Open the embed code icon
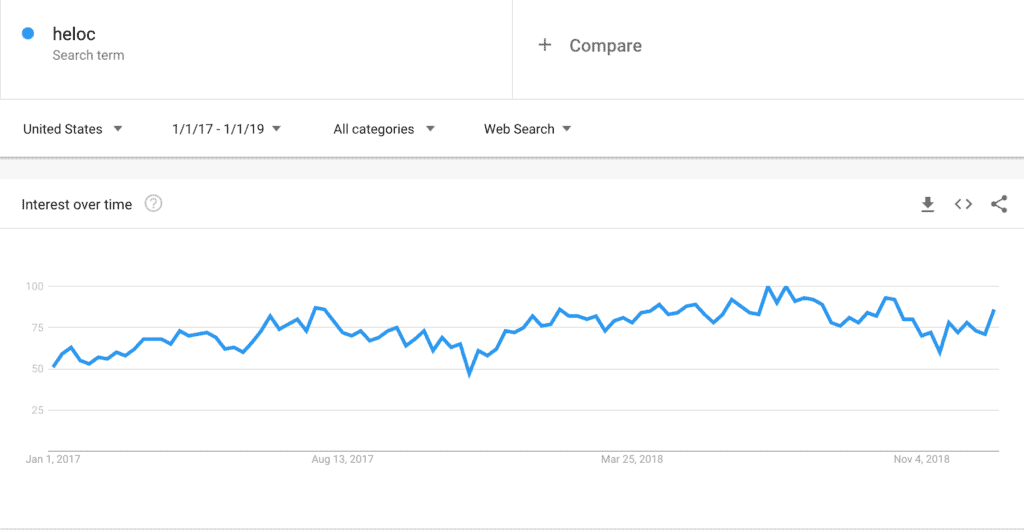Screen dimensions: 1024x530 (963, 204)
